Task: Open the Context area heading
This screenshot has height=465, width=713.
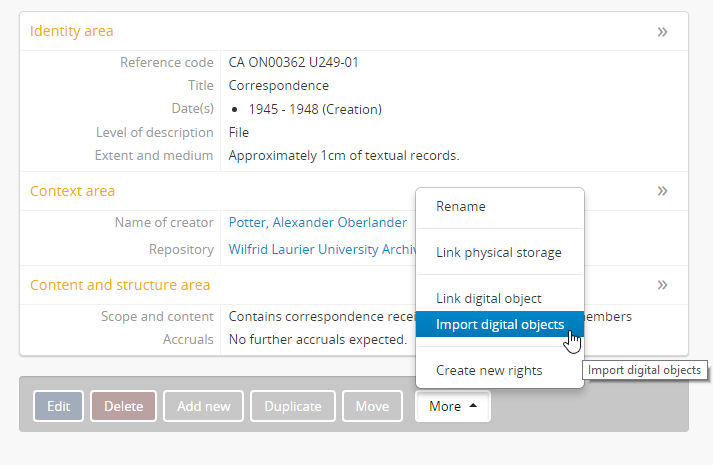Action: click(73, 191)
